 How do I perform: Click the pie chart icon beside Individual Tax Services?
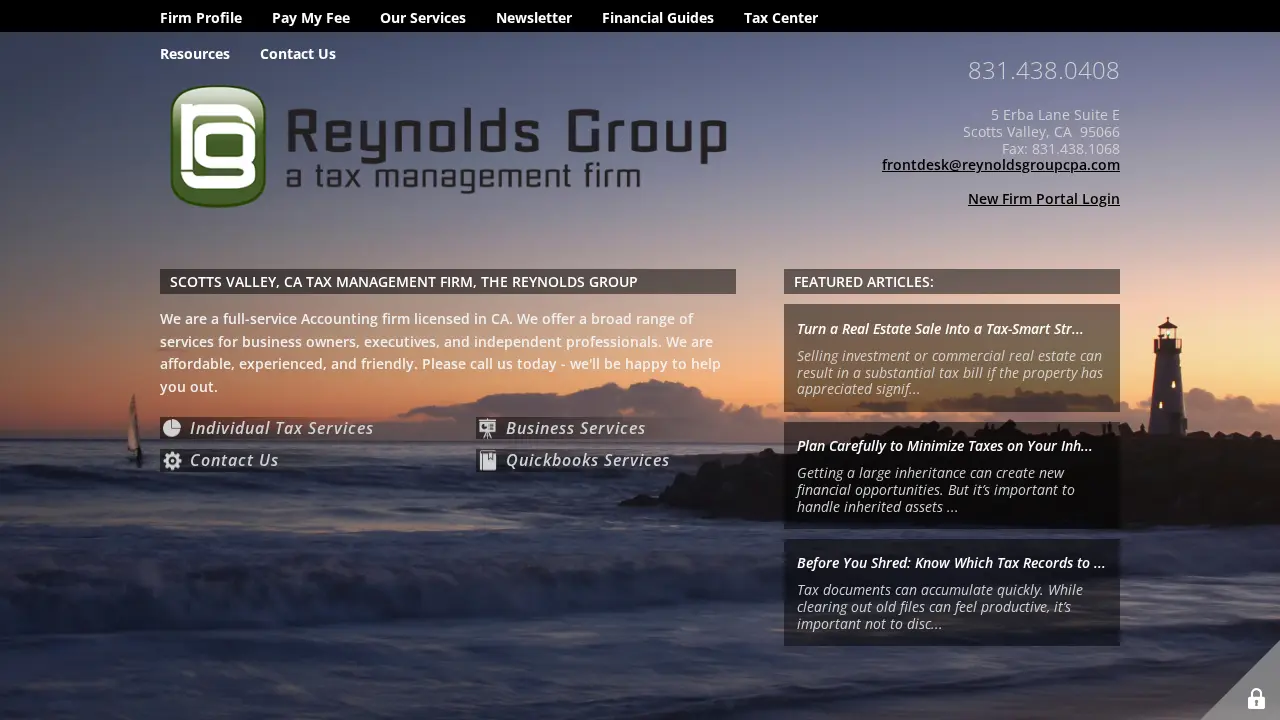coord(172,428)
